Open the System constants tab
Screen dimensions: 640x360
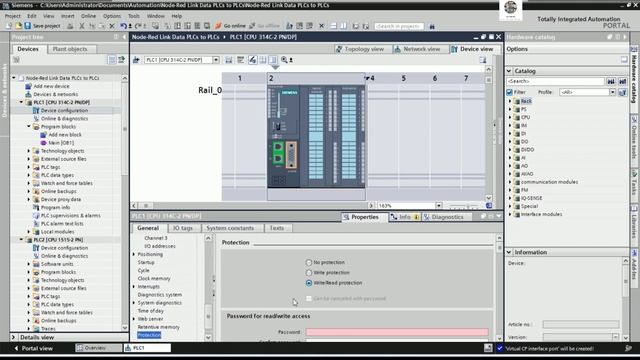230,228
